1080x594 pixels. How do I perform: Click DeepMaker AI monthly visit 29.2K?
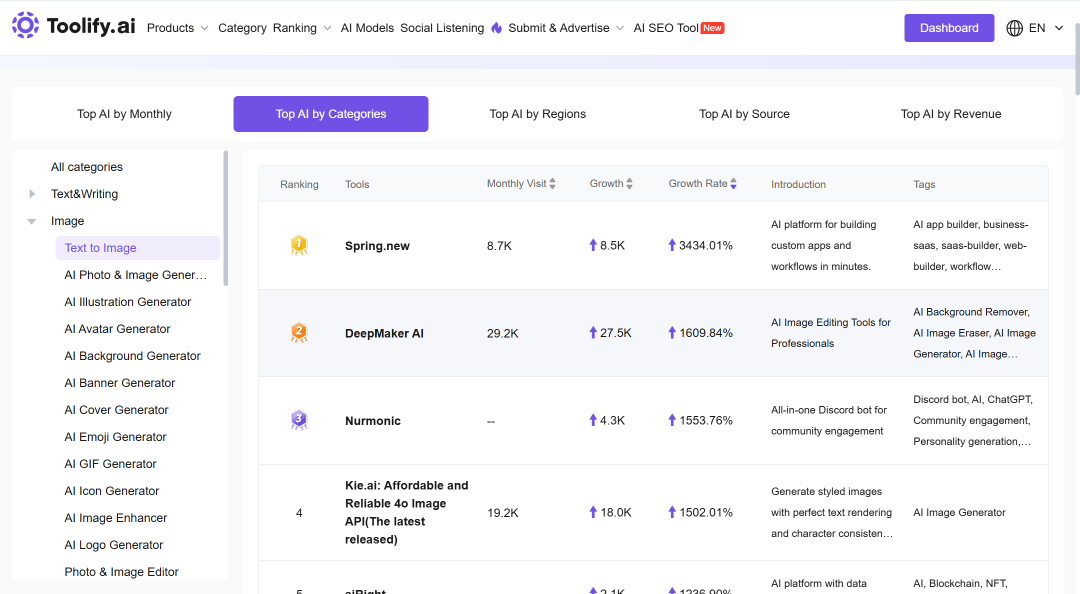point(503,334)
